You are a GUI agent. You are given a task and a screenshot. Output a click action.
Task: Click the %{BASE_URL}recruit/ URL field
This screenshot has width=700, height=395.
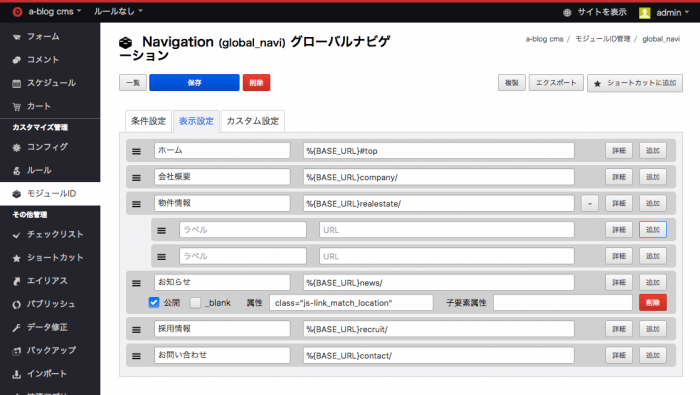[438, 329]
